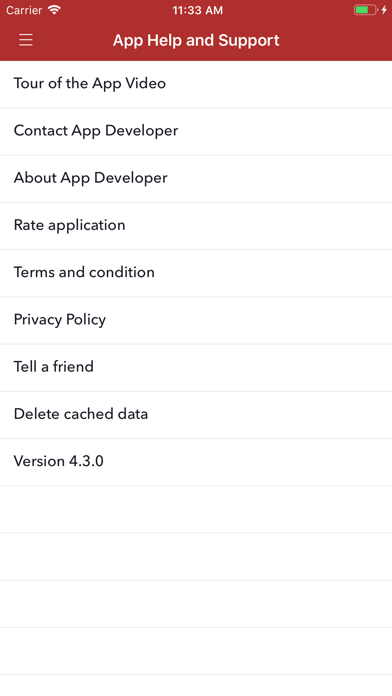The image size is (392, 696).
Task: Tap the Carrier label in status bar
Action: 24,10
